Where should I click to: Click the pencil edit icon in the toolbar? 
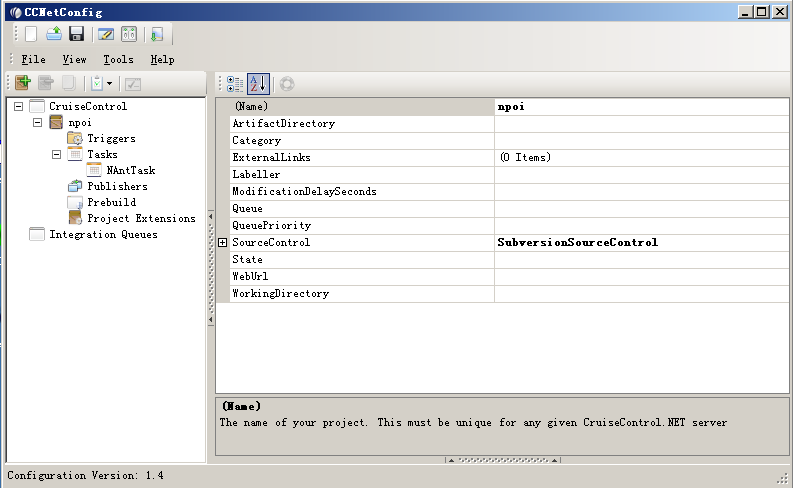106,34
